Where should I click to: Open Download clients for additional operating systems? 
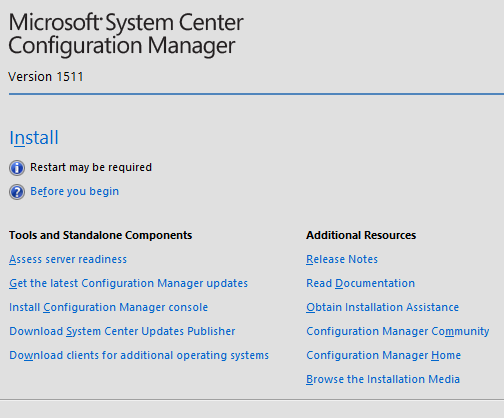tap(139, 355)
